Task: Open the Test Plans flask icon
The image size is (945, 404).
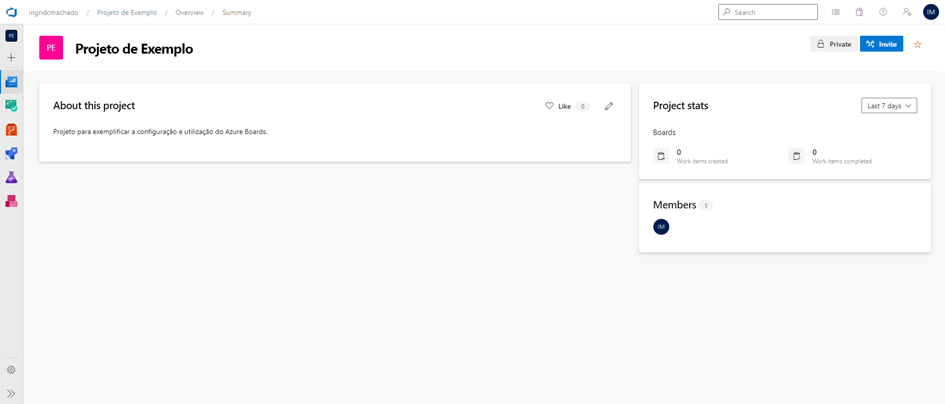Action: [11, 177]
